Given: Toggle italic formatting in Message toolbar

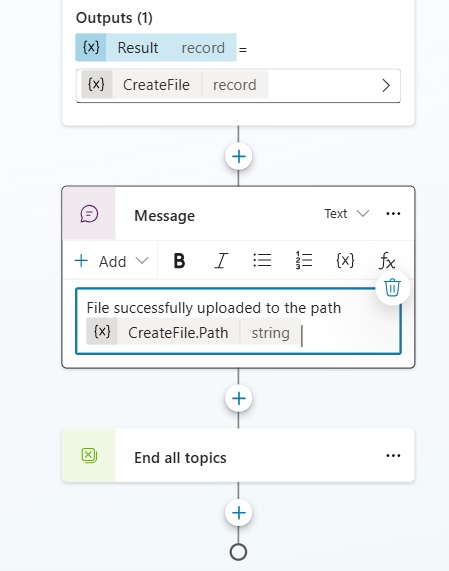Looking at the screenshot, I should 221,261.
